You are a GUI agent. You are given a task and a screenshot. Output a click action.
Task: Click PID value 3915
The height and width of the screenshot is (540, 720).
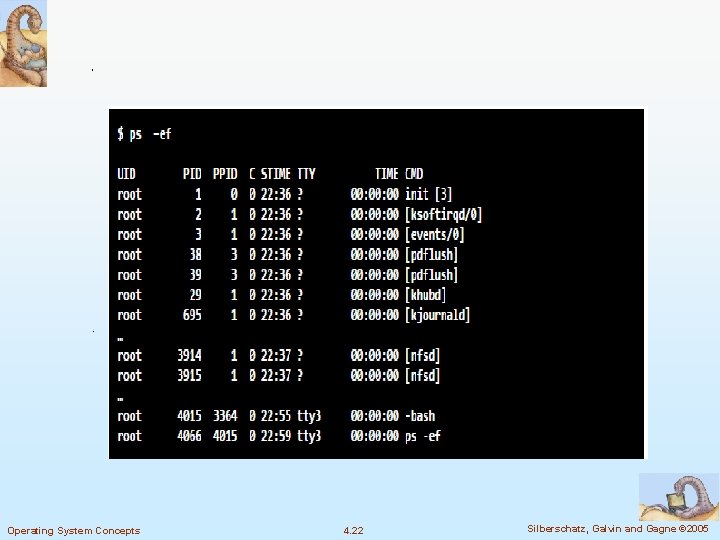click(x=189, y=376)
